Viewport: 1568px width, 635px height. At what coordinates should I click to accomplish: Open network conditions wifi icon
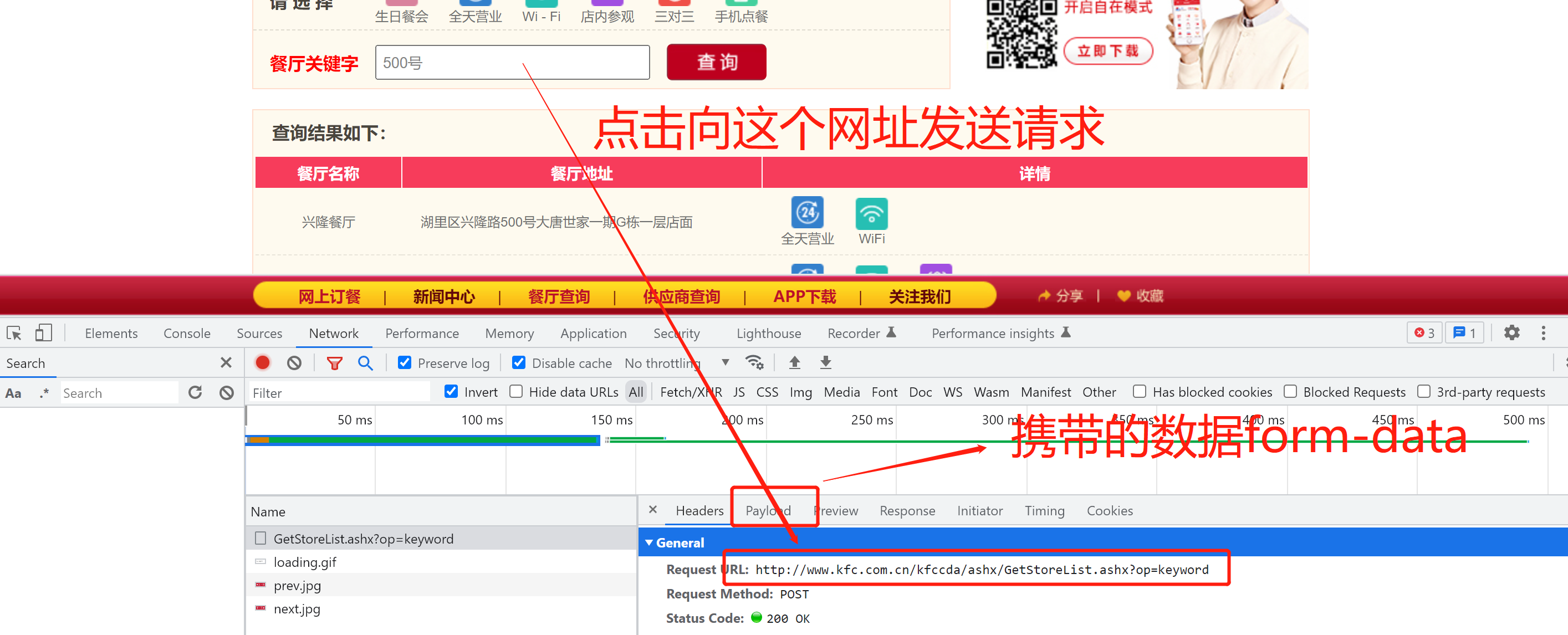754,362
